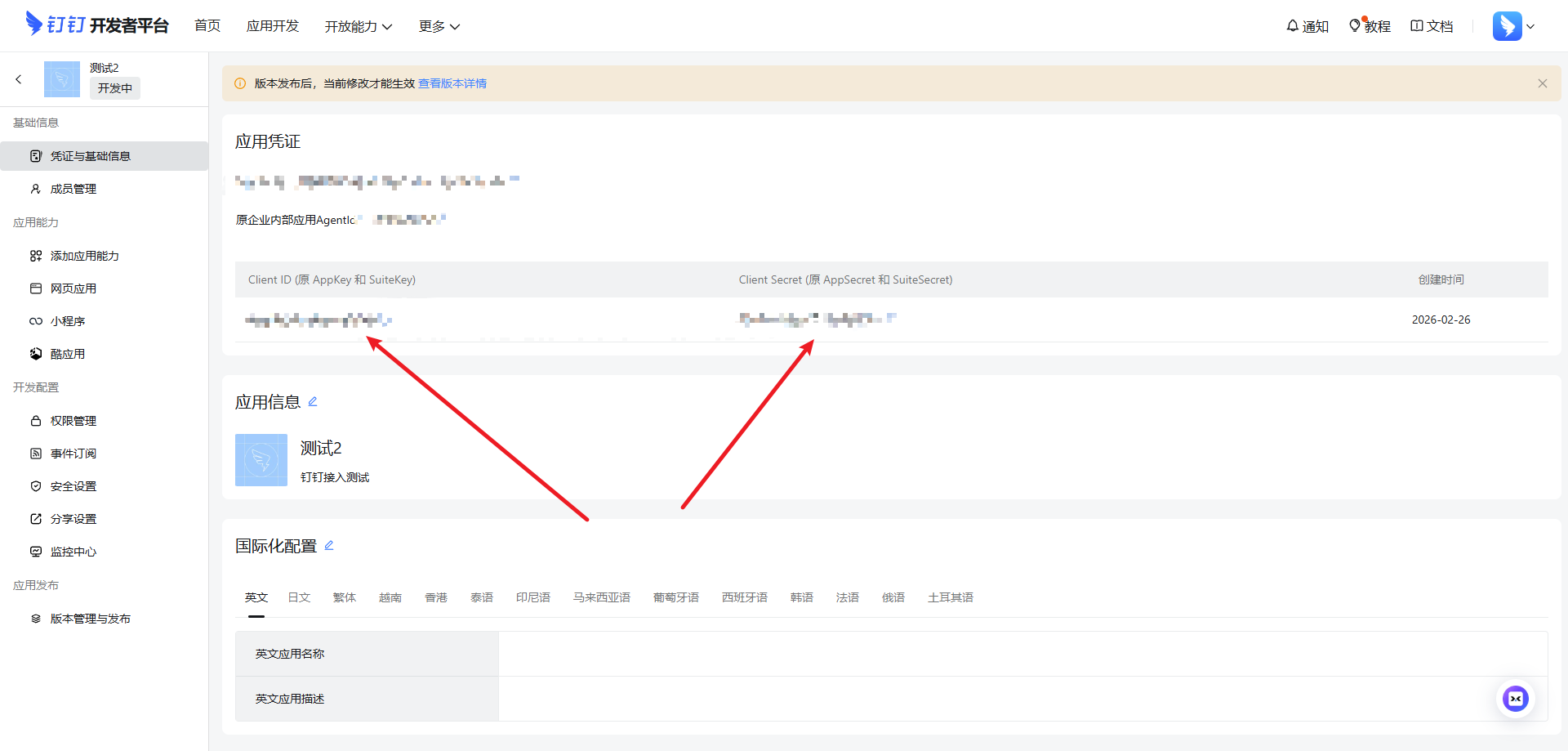Open the 教程 tutorials icon
This screenshot has width=1568, height=751.
click(x=1370, y=26)
